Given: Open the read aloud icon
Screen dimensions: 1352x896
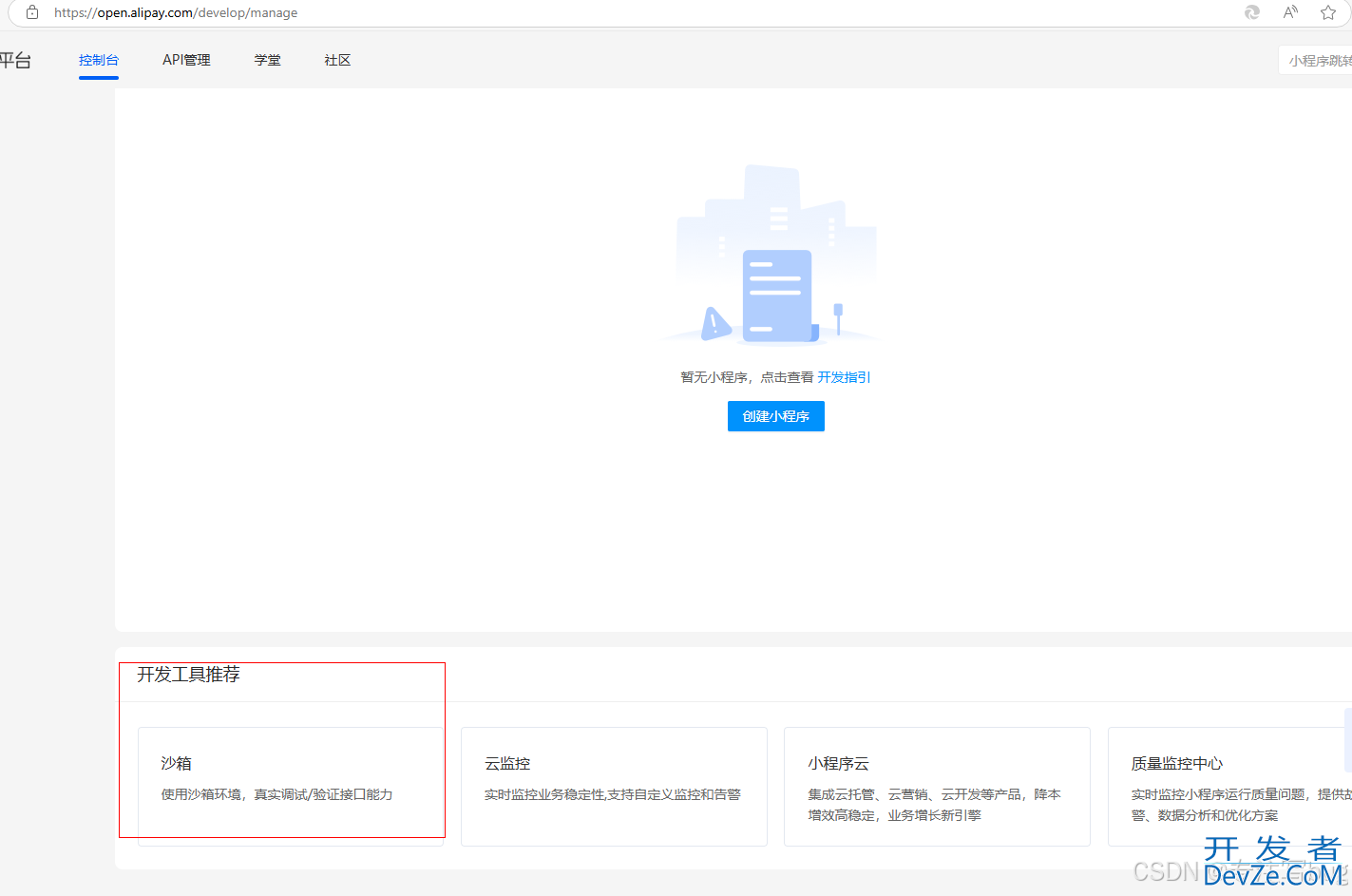Looking at the screenshot, I should [x=1290, y=12].
